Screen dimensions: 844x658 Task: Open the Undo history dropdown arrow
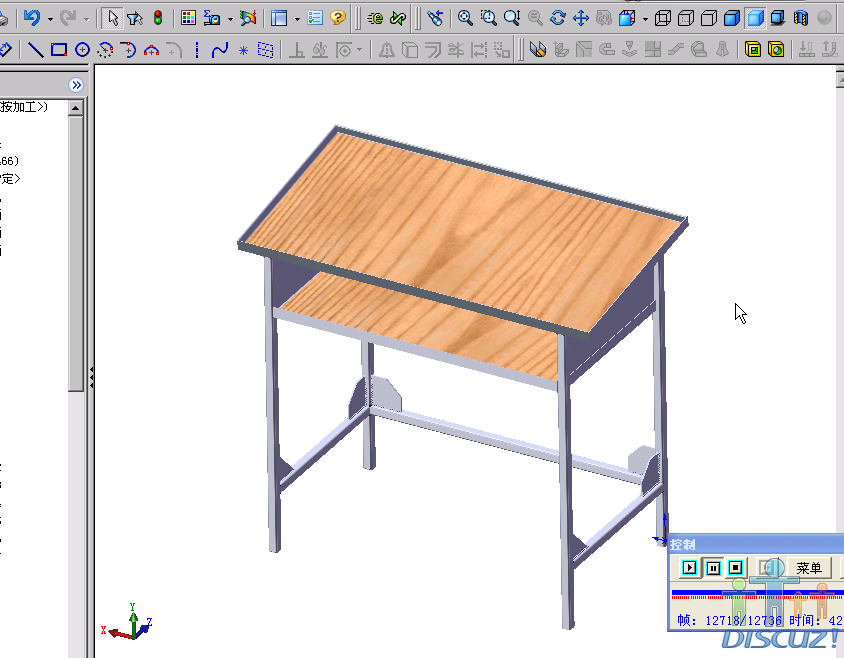coord(50,19)
